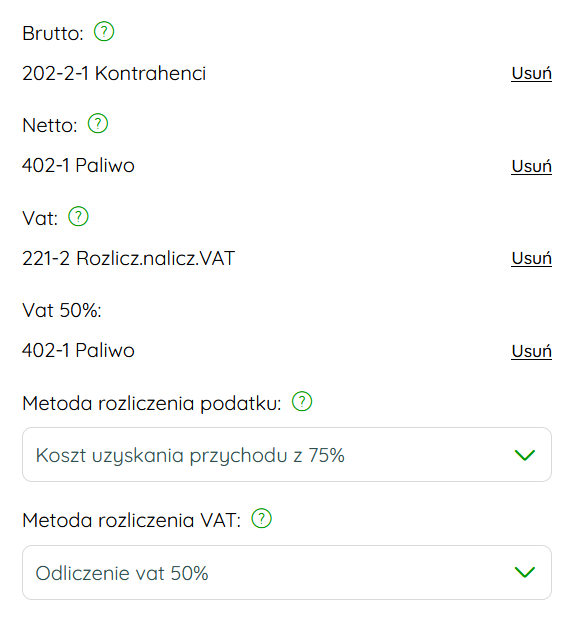Screen dimensions: 569x621
Task: Open the help tooltip next to Brutto
Action: tap(104, 32)
